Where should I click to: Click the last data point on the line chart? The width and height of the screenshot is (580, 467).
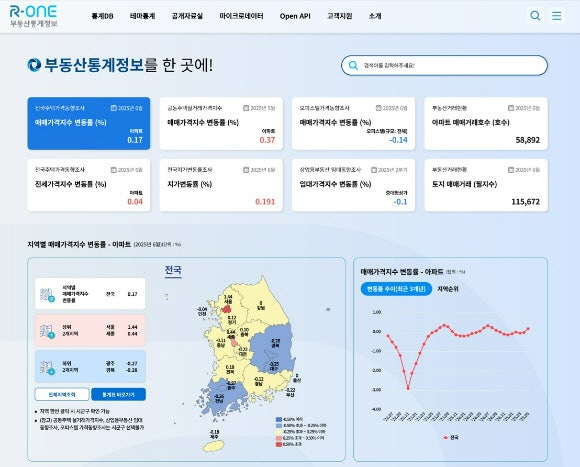[528, 328]
